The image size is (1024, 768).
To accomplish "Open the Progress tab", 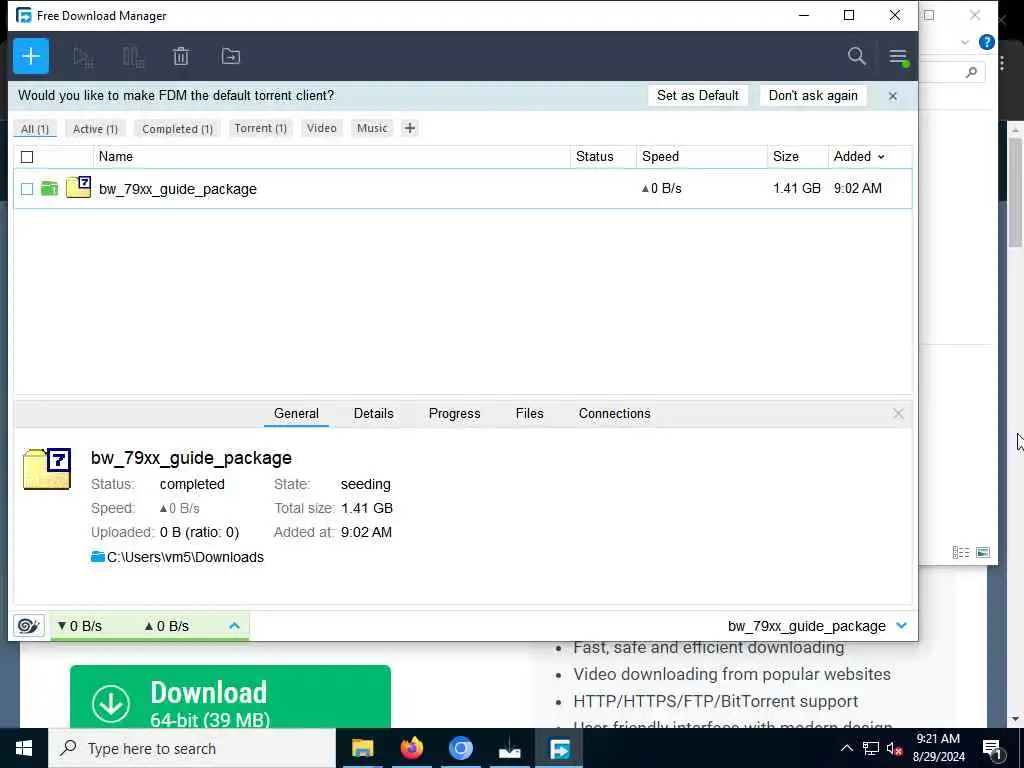I will (x=455, y=413).
